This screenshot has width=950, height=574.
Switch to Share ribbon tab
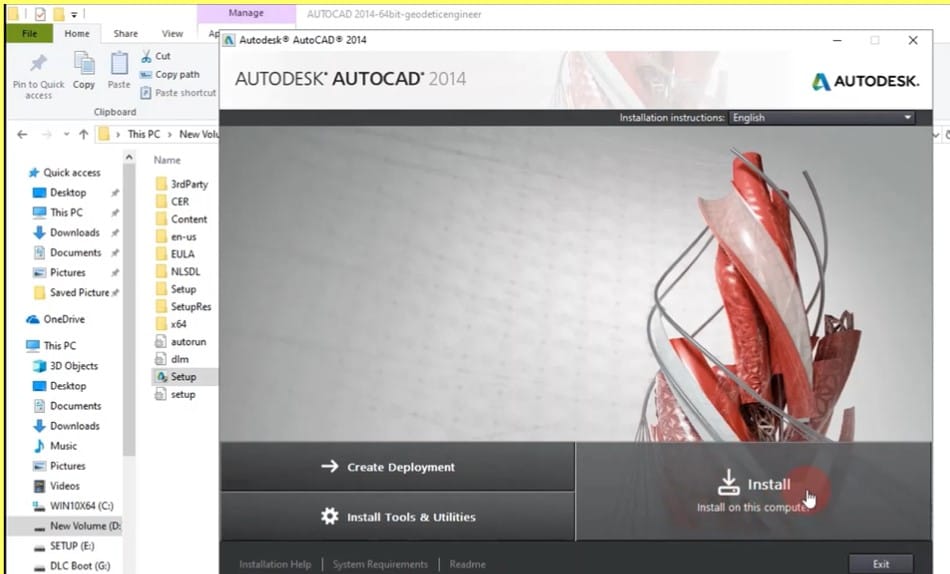click(125, 33)
